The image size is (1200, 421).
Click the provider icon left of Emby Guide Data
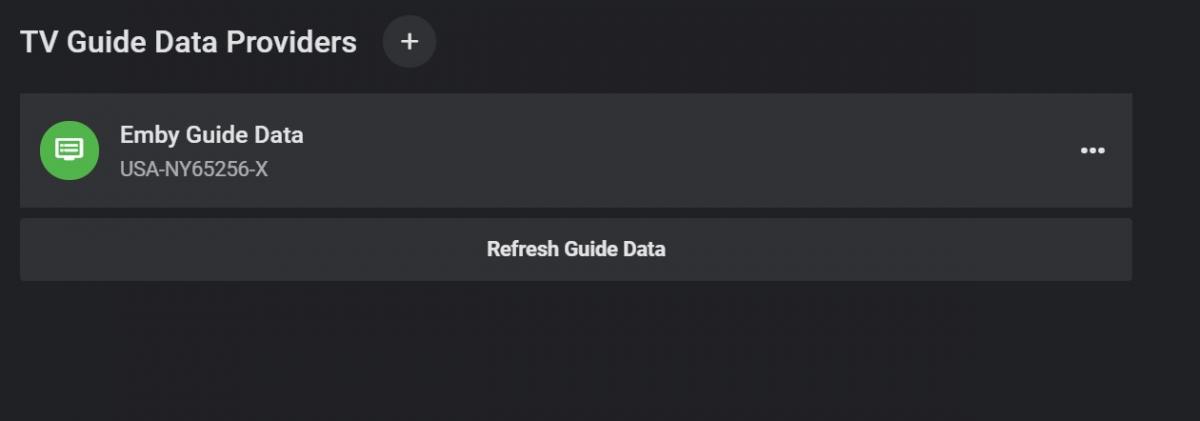69,150
